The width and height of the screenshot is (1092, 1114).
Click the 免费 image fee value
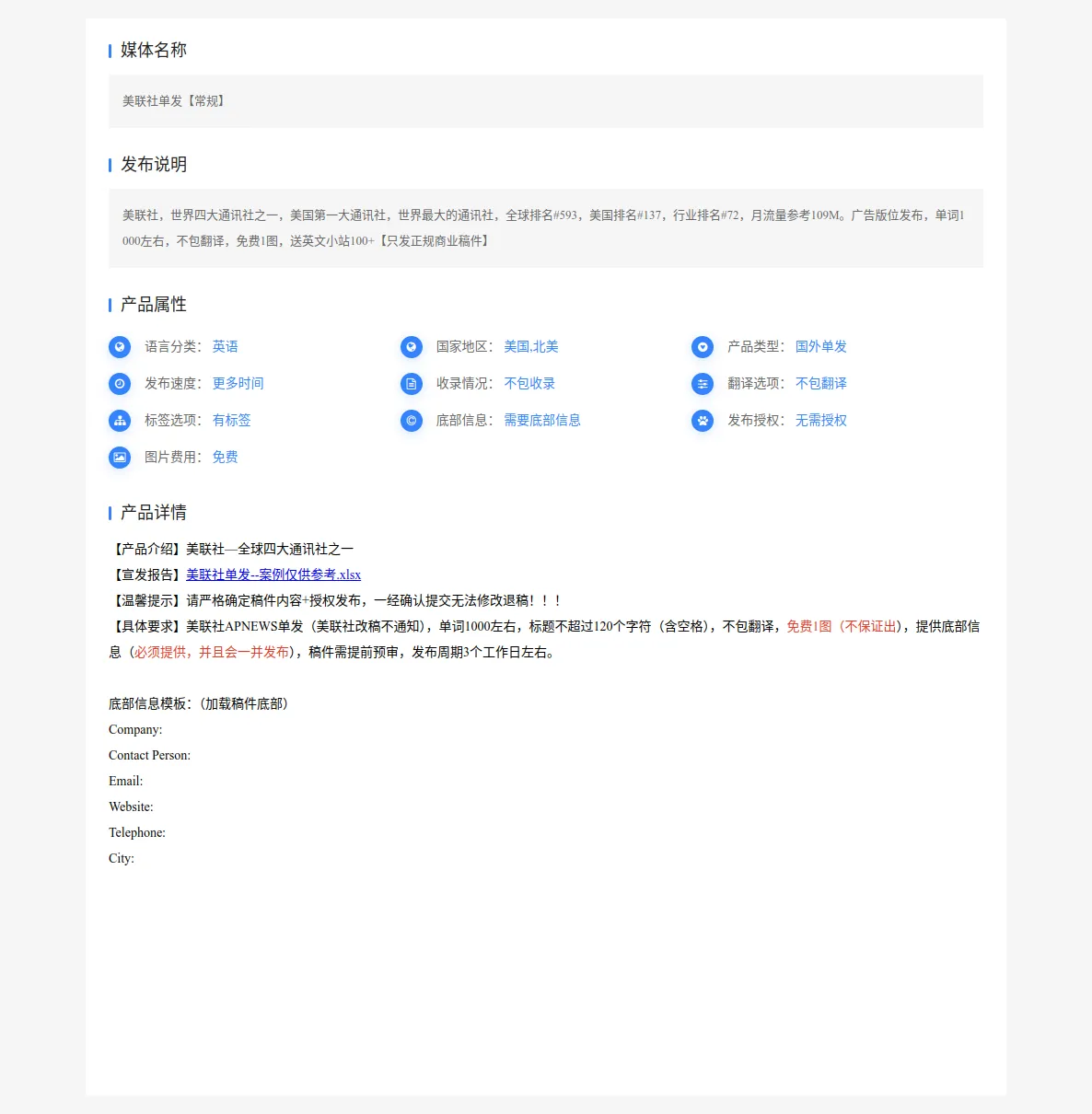226,458
